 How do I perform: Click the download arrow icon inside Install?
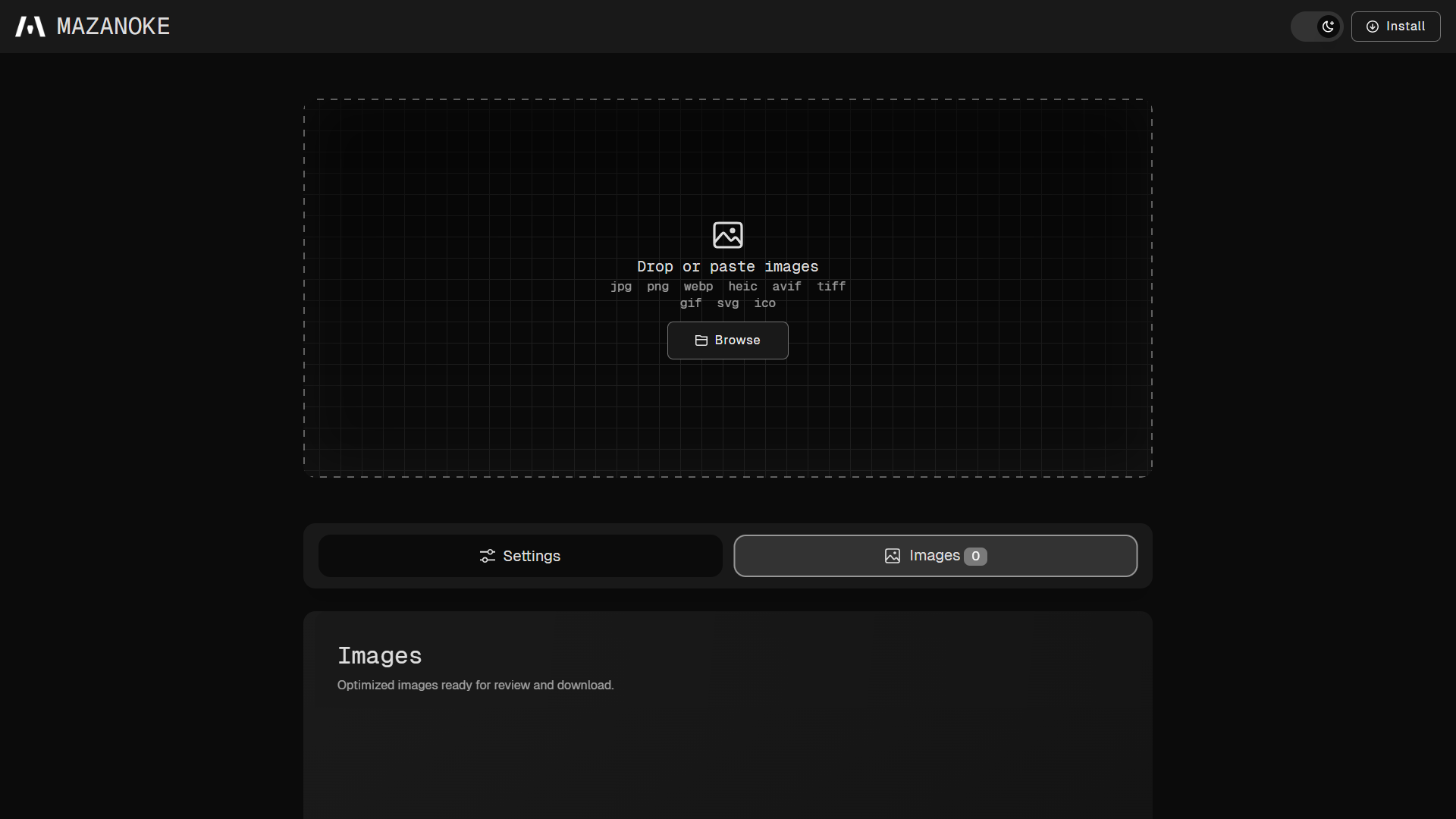coord(1373,27)
